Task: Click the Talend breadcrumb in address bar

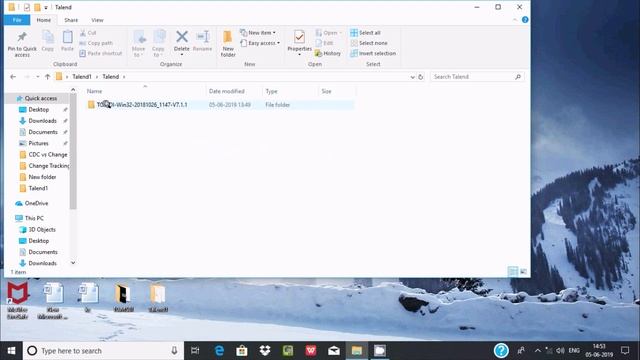Action: click(x=111, y=77)
